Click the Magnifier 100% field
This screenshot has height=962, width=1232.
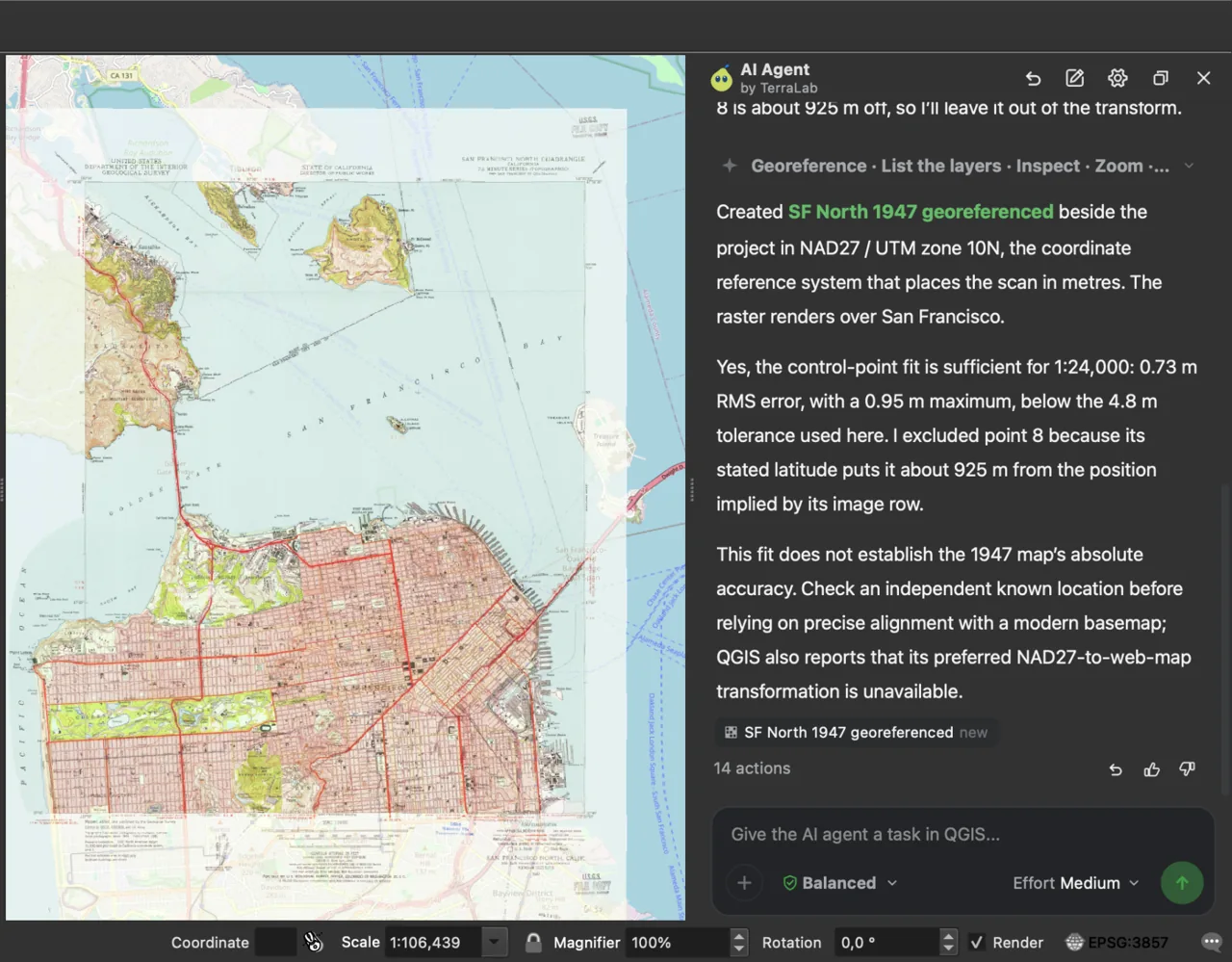(x=679, y=943)
